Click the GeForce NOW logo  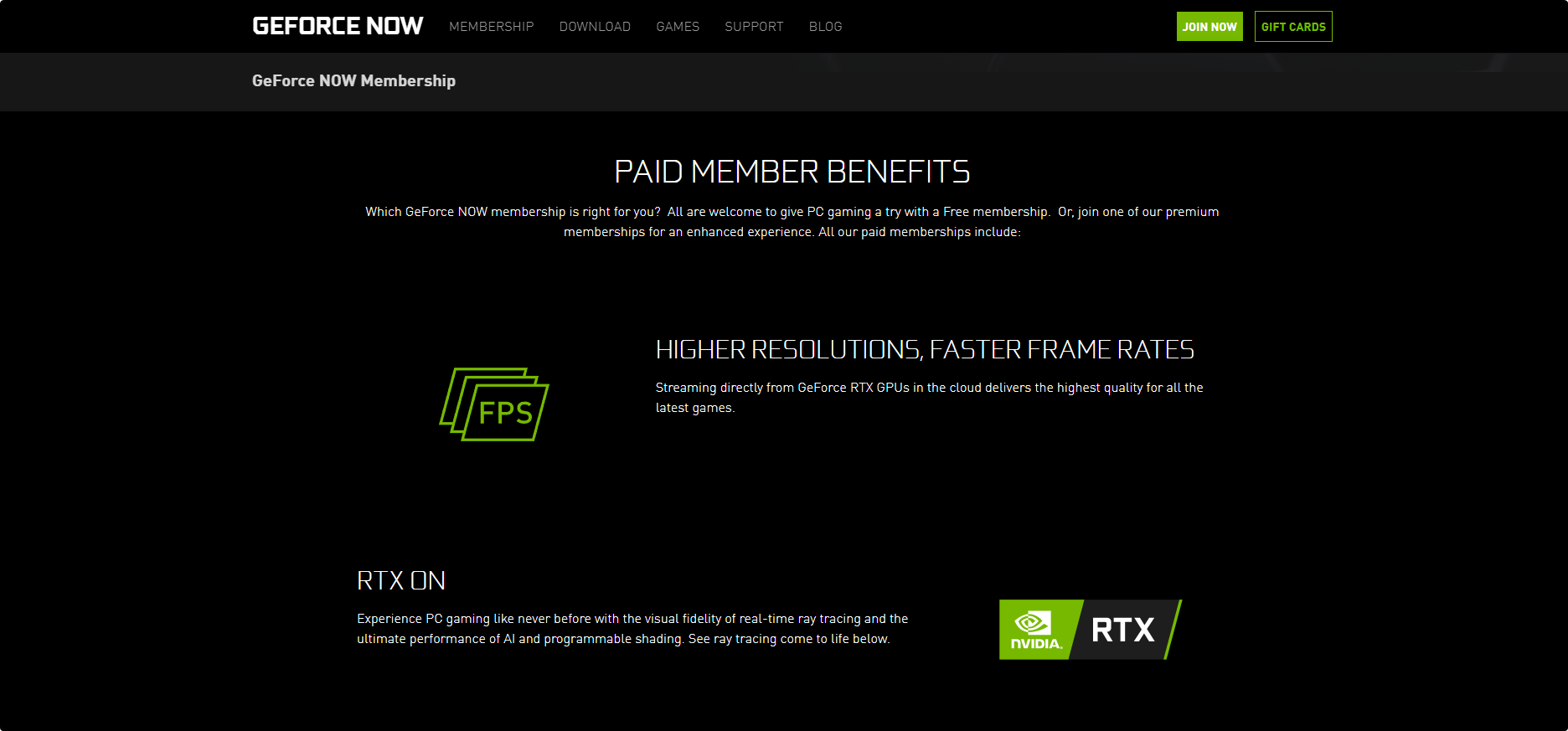click(x=338, y=26)
